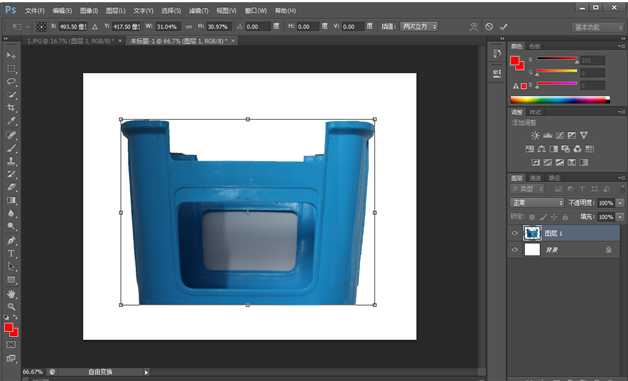
Task: Toggle the link aspect ratio chain
Action: coord(189,27)
